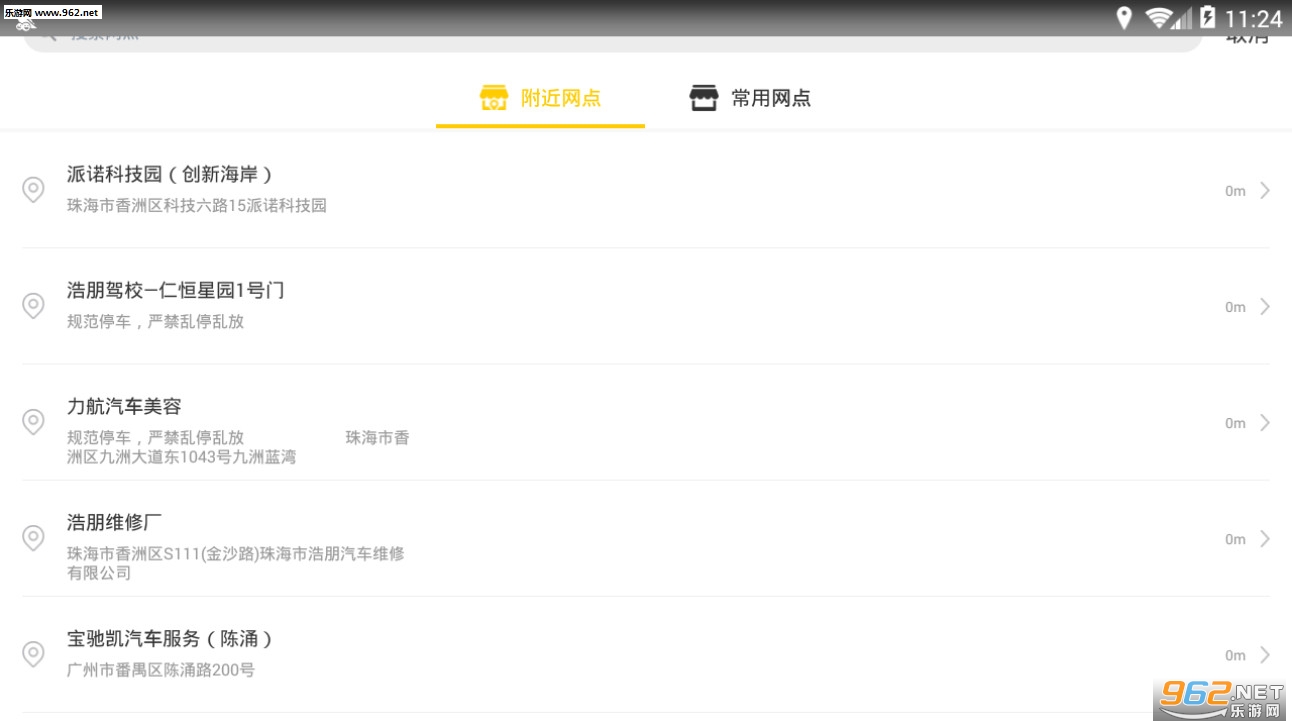Tap the 11:24 clock in the status bar
The height and width of the screenshot is (727, 1292).
[x=1253, y=19]
